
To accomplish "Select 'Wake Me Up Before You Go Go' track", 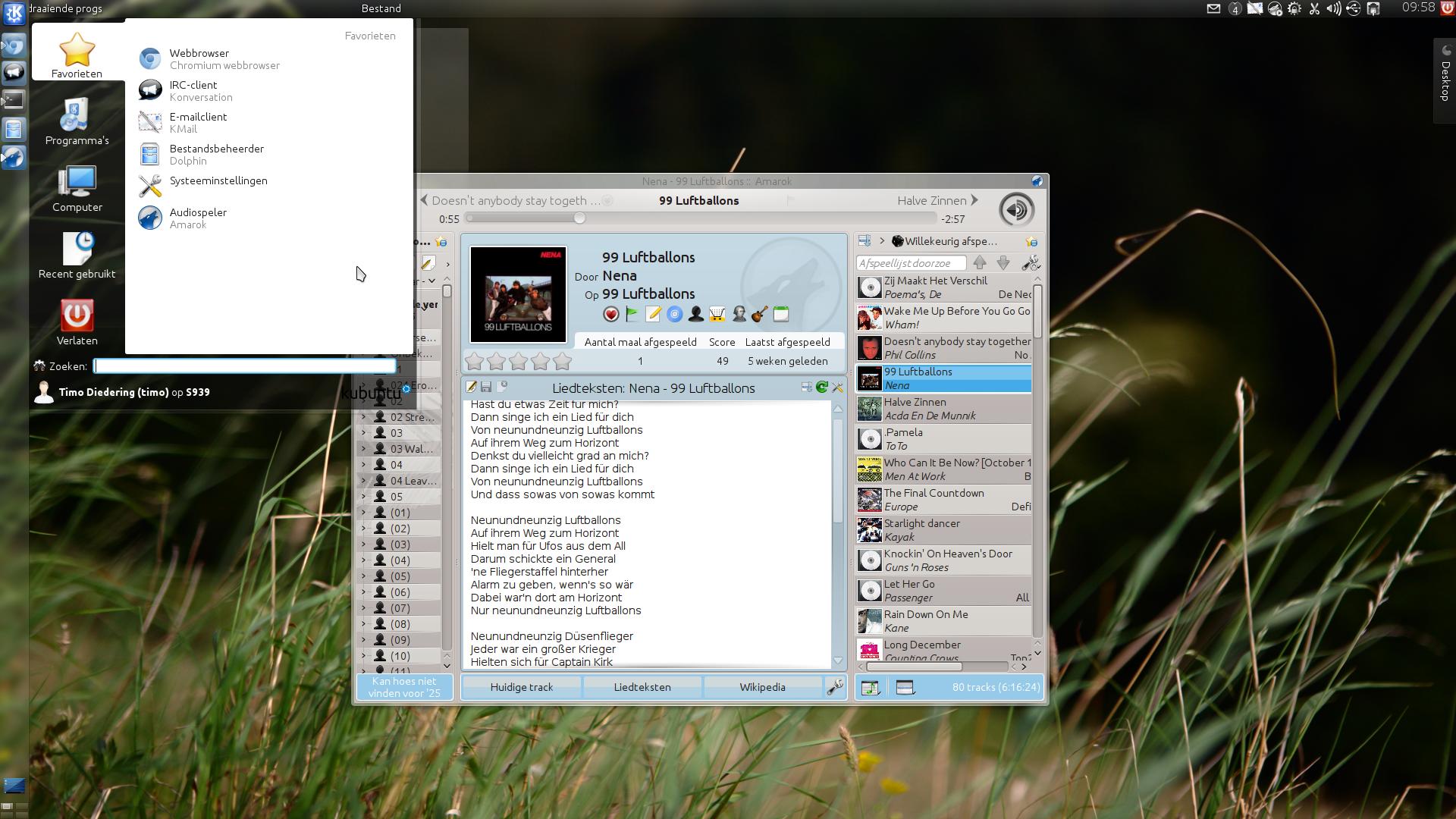I will (944, 318).
